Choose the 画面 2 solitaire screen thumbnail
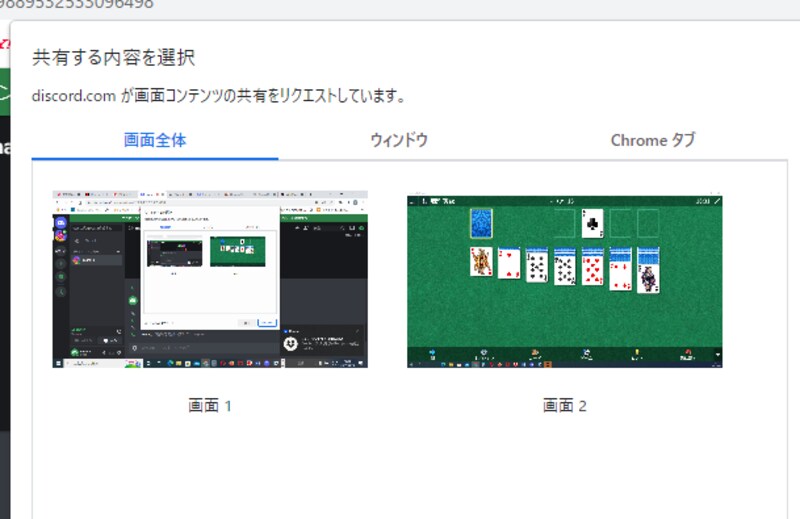800x519 pixels. click(x=564, y=280)
